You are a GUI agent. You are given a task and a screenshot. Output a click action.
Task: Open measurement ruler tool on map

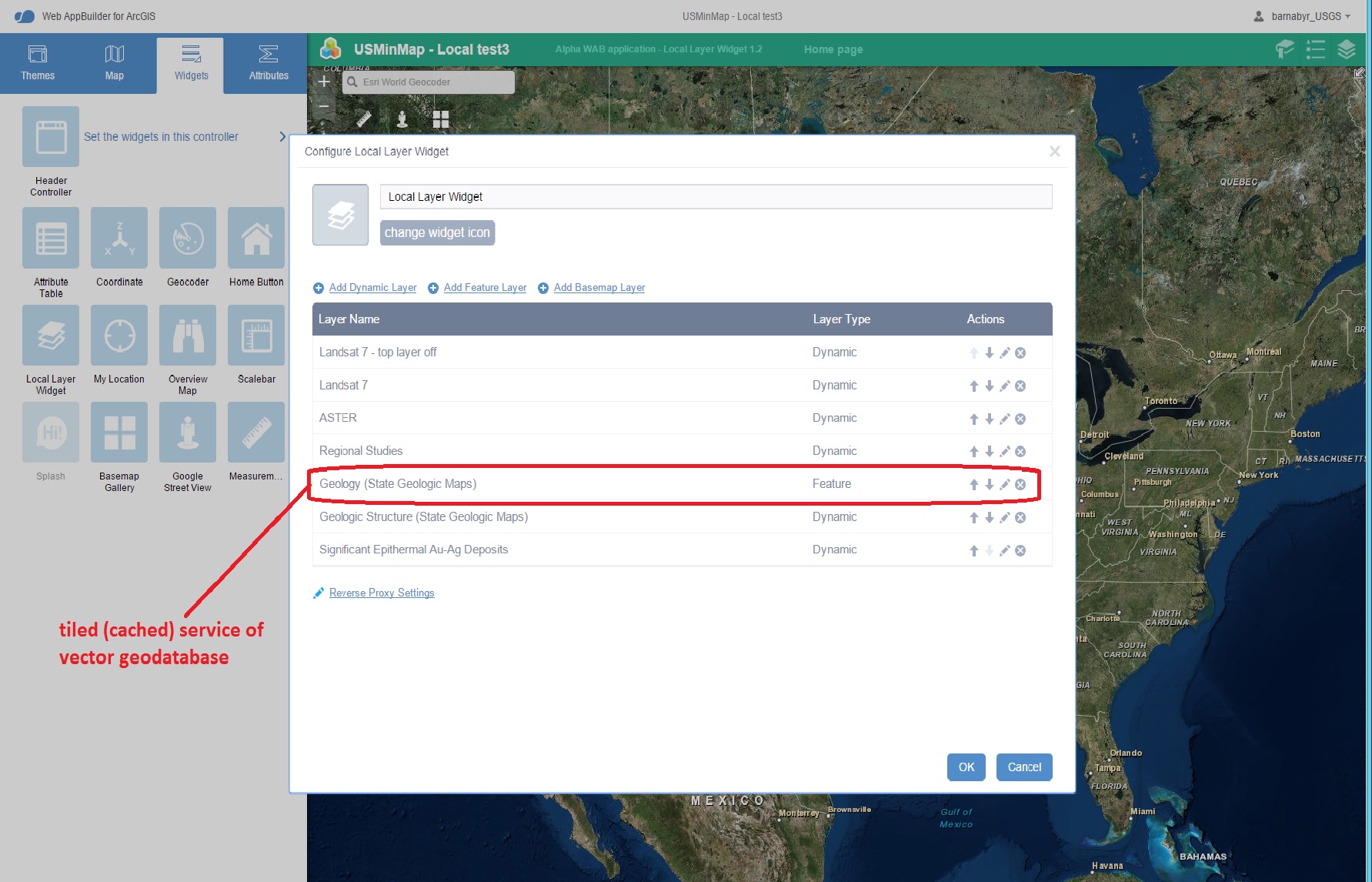click(364, 119)
